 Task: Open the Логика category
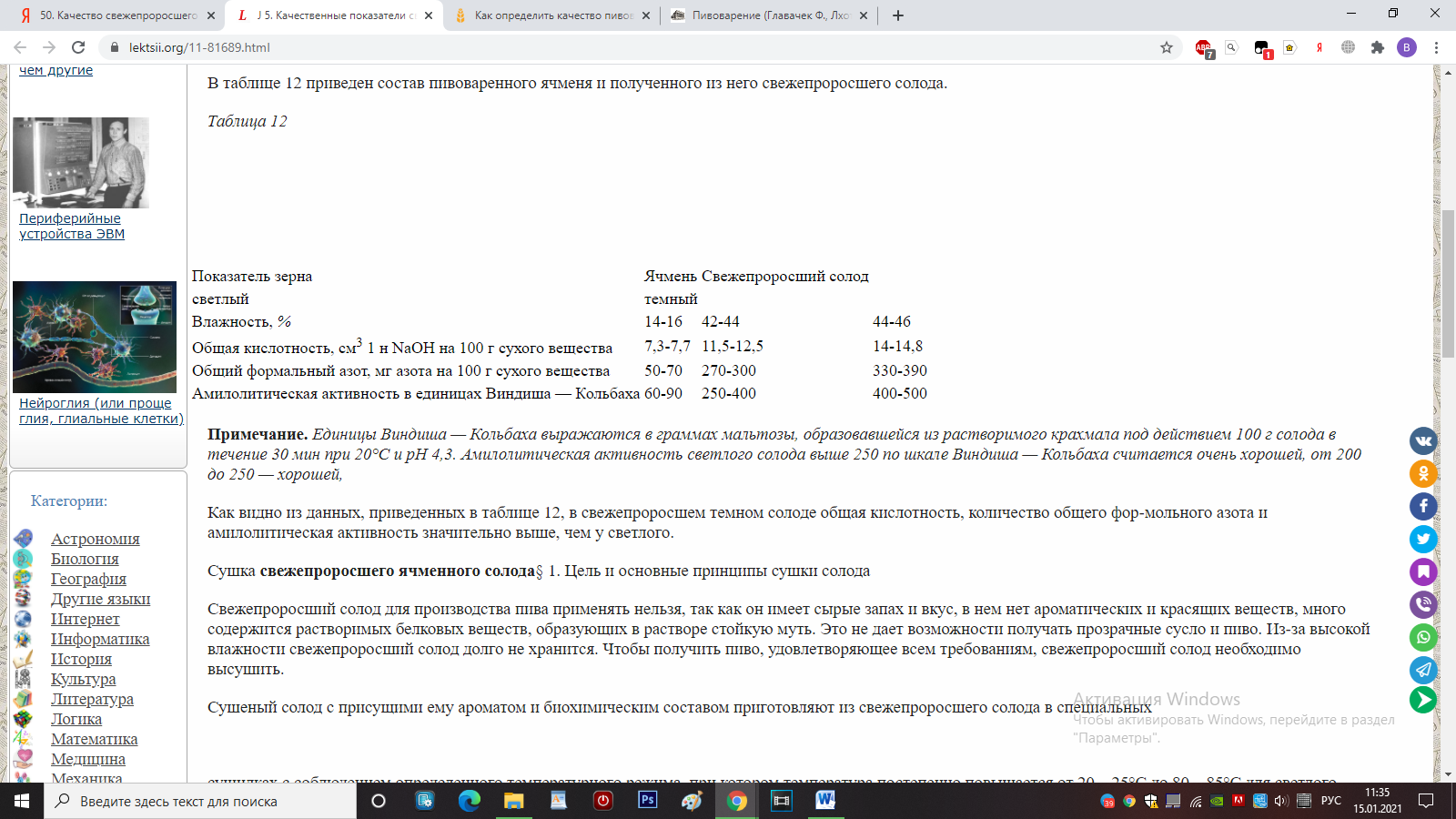(76, 719)
